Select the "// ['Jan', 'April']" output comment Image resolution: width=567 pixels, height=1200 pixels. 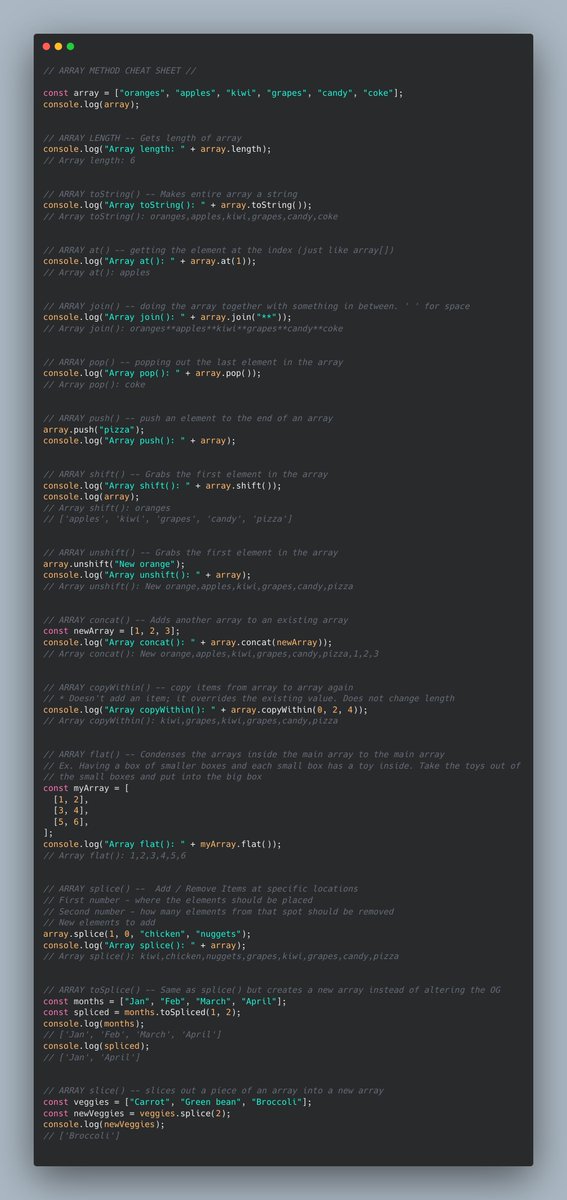pyautogui.click(x=89, y=1056)
